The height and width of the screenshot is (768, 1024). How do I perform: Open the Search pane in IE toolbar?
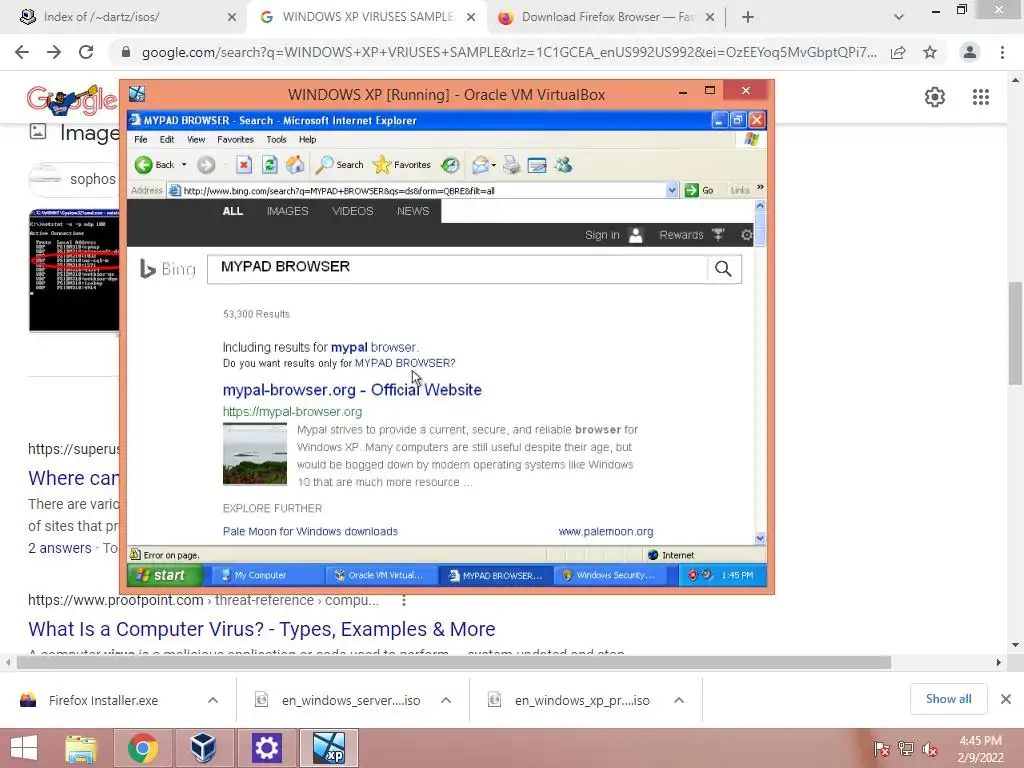click(339, 165)
